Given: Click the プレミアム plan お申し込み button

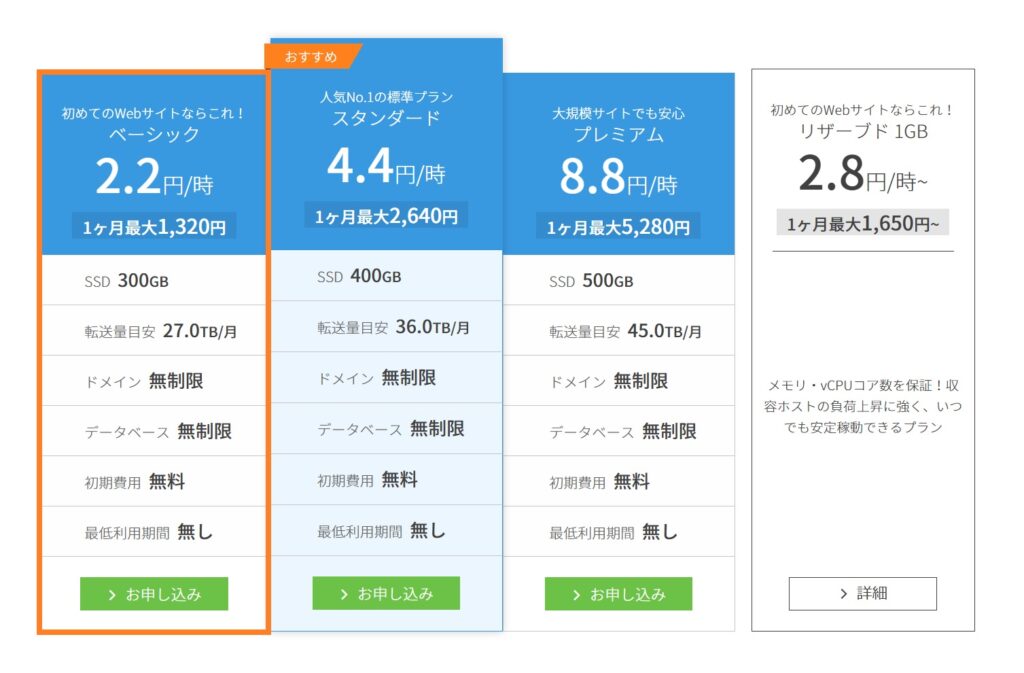Looking at the screenshot, I should 618,594.
